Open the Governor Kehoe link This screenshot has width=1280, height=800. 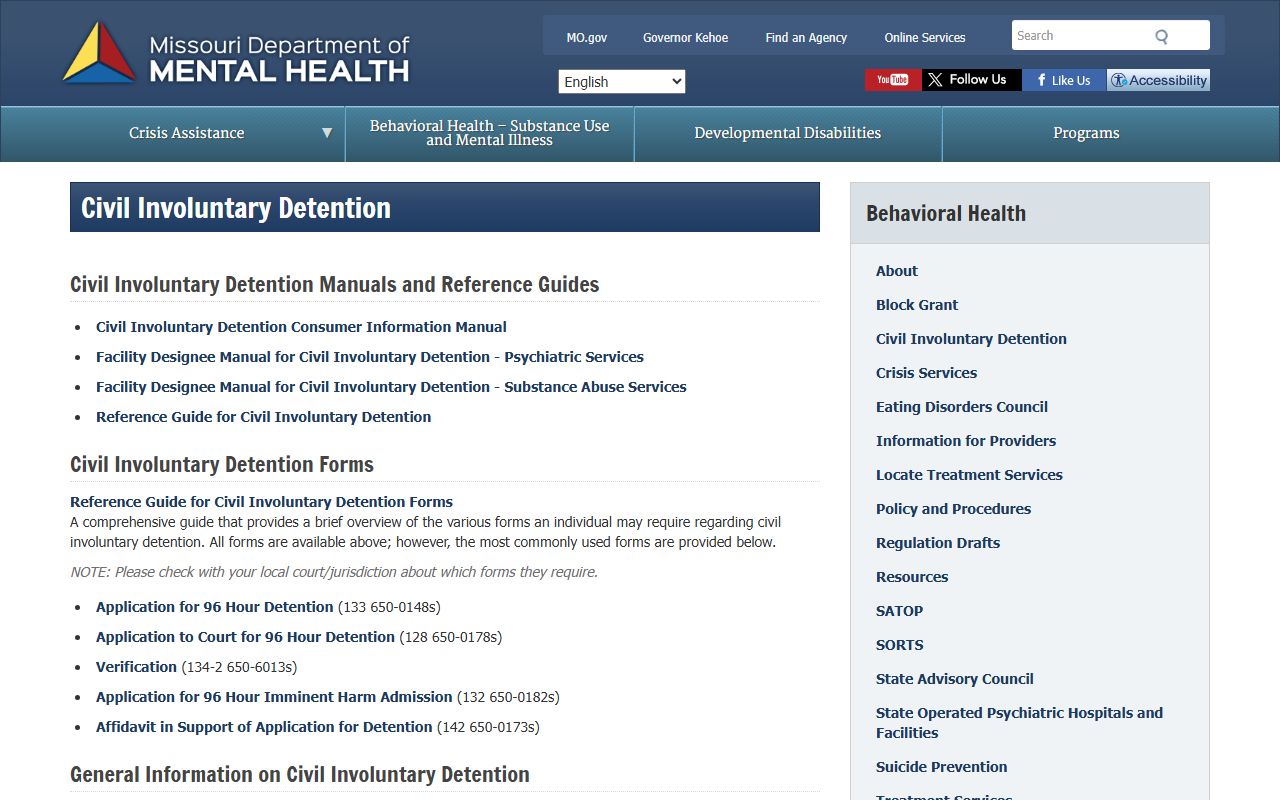[685, 38]
